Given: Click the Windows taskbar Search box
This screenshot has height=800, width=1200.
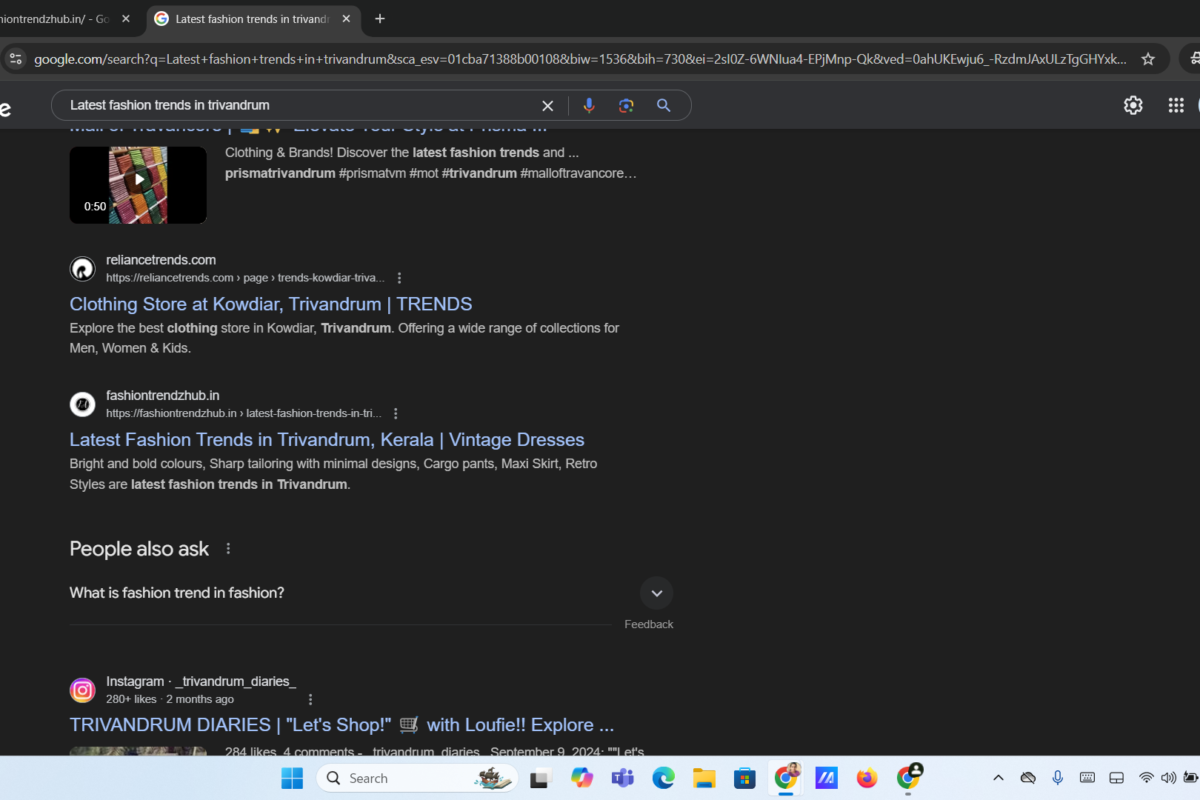Looking at the screenshot, I should coord(417,778).
